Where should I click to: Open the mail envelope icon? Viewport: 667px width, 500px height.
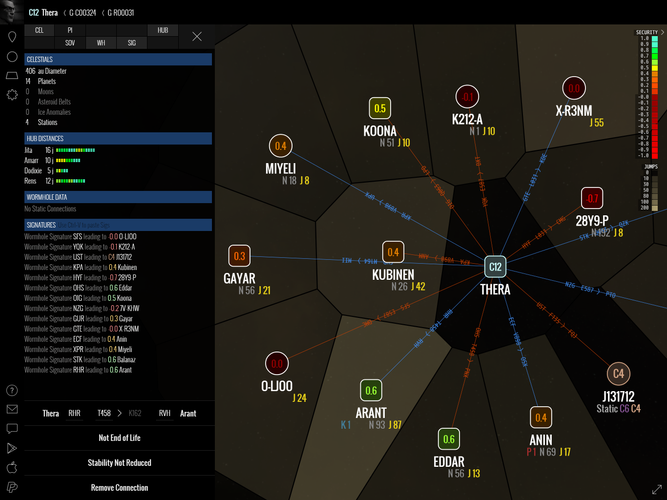coord(12,409)
